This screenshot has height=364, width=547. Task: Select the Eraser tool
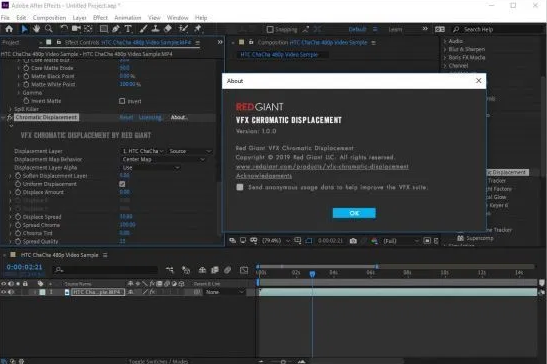click(168, 29)
